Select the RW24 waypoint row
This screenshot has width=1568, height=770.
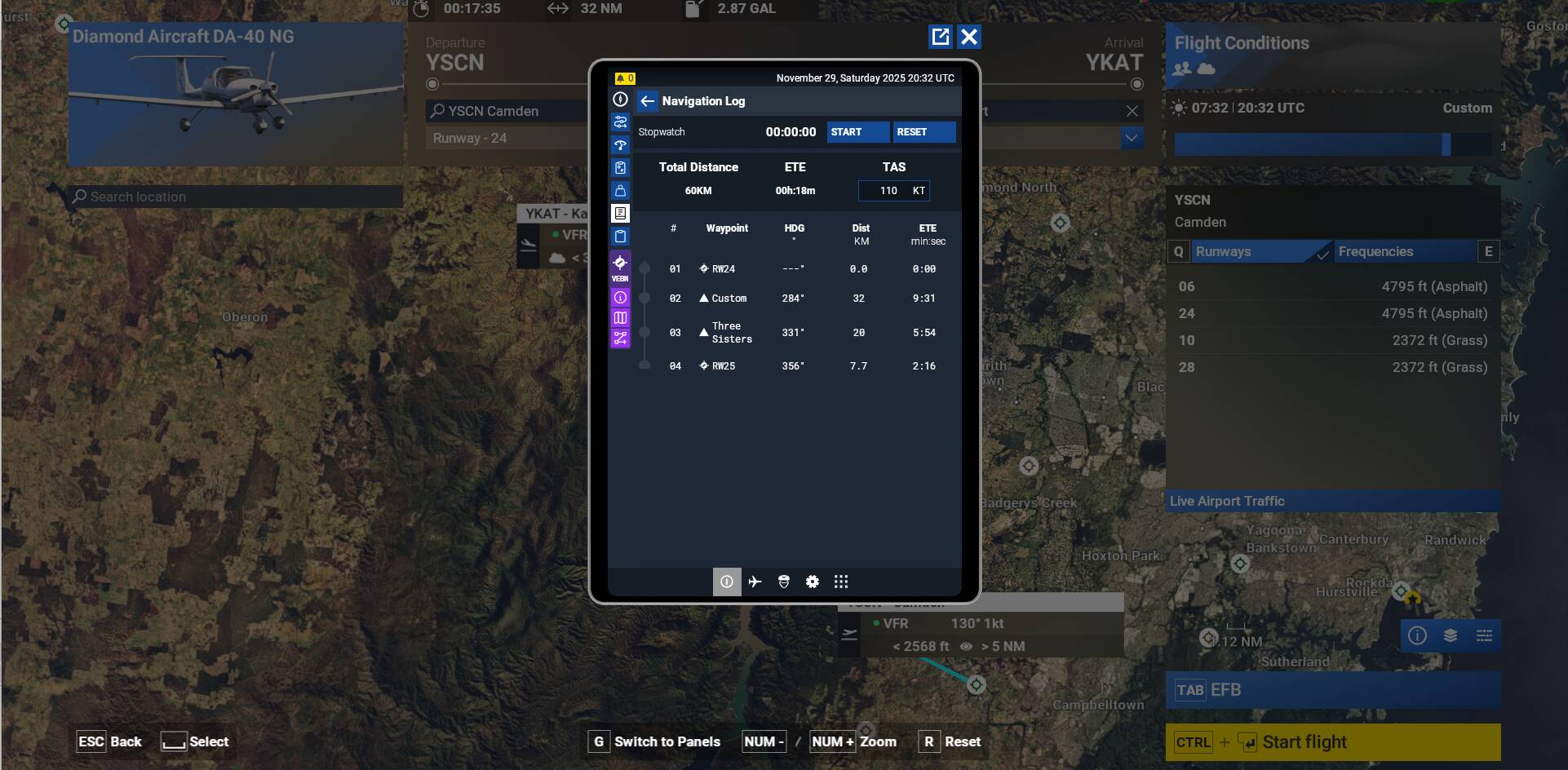coord(798,269)
